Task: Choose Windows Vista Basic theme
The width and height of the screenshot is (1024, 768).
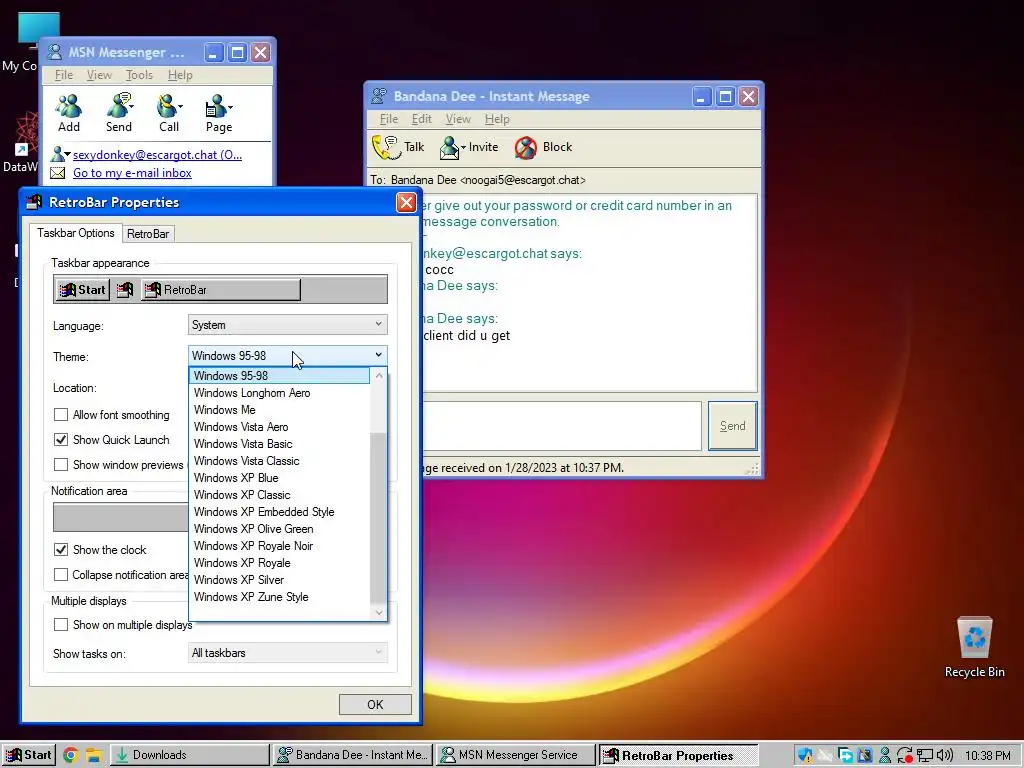Action: click(280, 443)
